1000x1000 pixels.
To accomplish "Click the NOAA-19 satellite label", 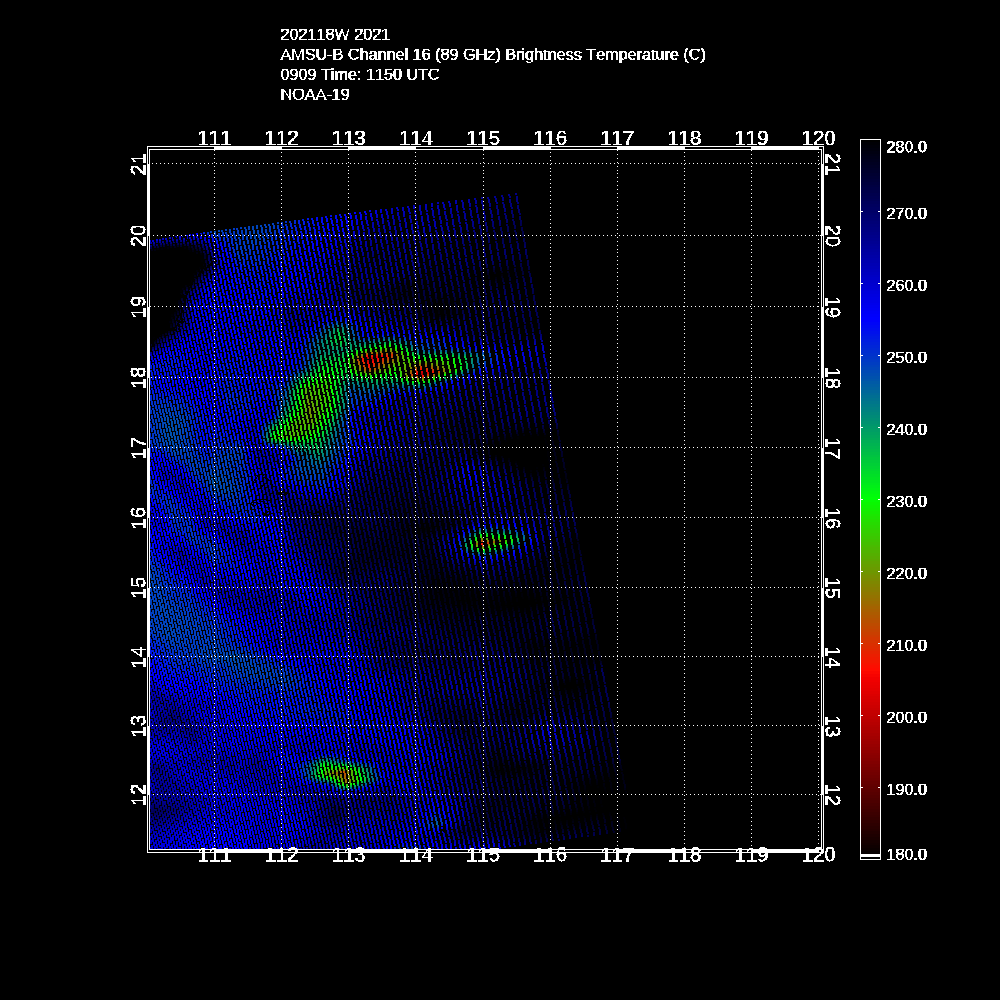I will click(x=315, y=95).
